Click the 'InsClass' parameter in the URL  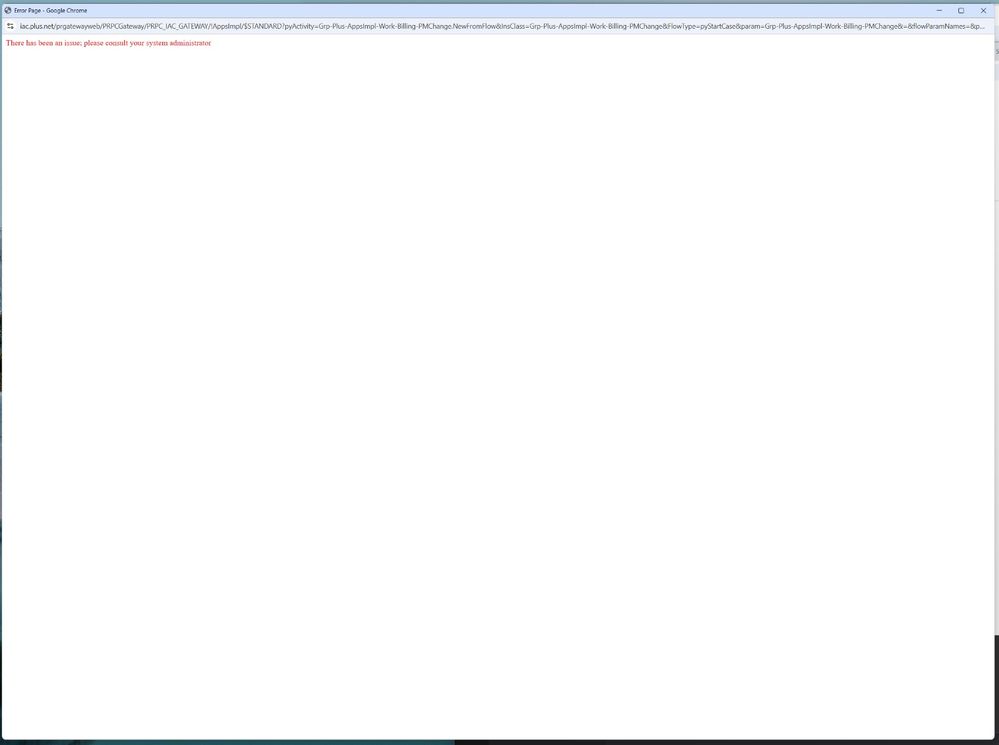click(513, 26)
